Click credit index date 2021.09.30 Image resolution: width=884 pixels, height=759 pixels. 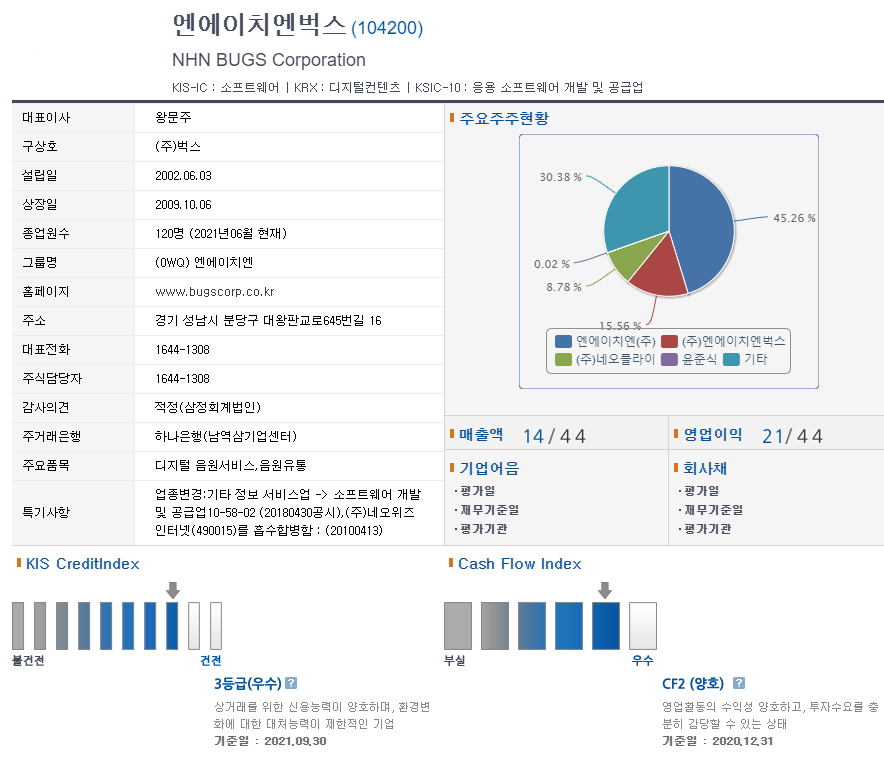(295, 741)
